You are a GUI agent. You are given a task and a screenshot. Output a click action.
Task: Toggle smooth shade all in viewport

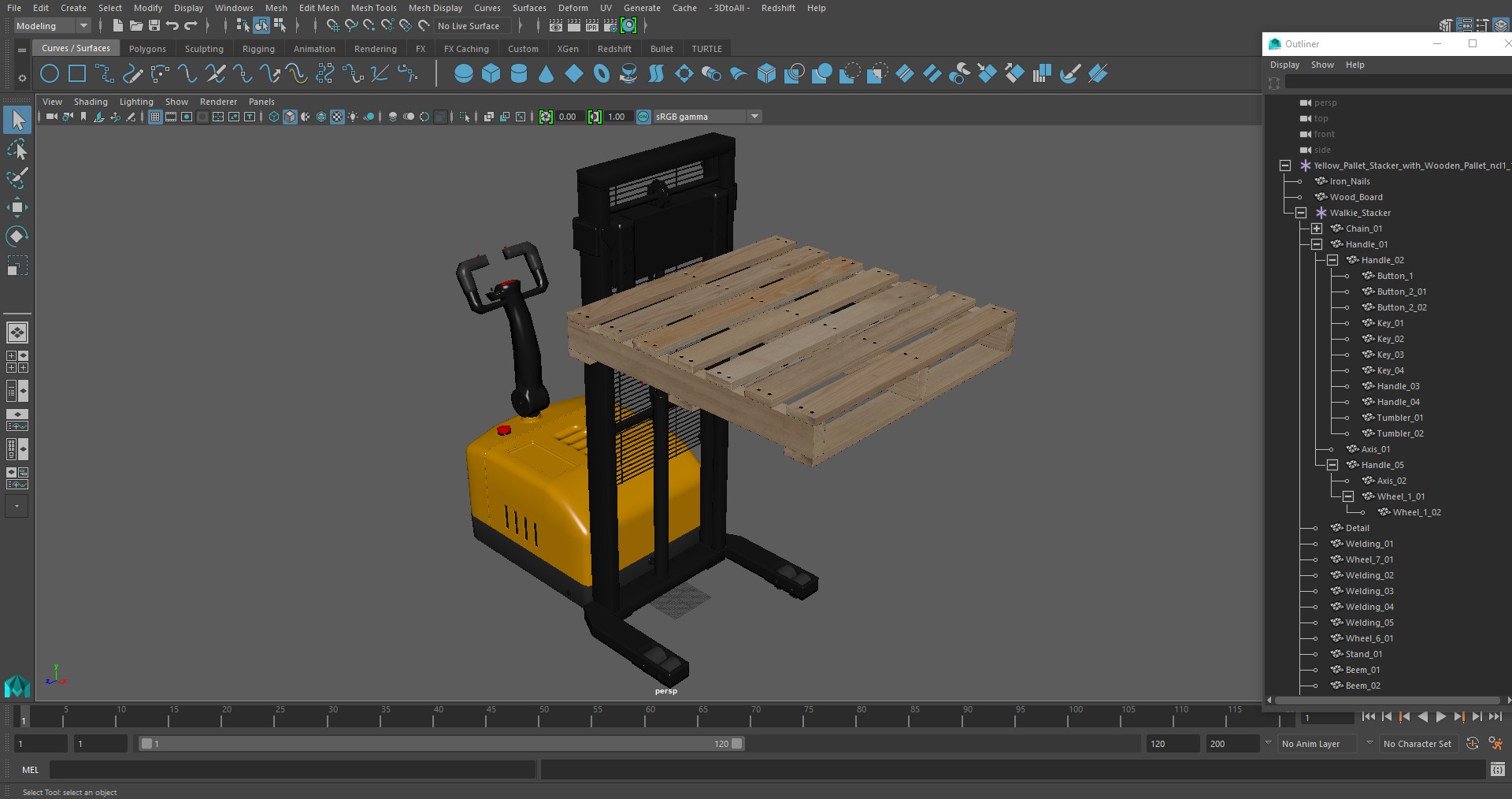[x=290, y=117]
